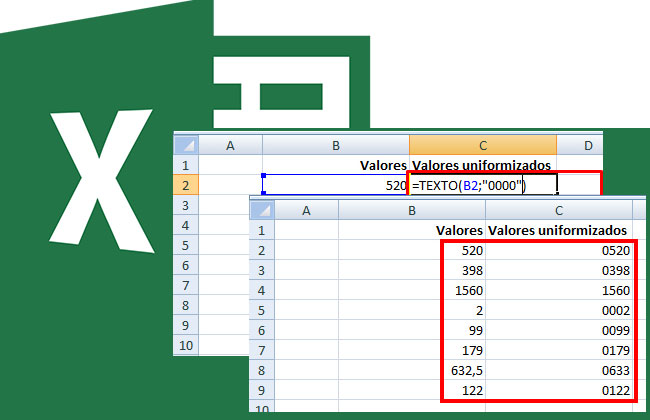
Task: Select row 4 header in the front sheet
Action: [262, 290]
